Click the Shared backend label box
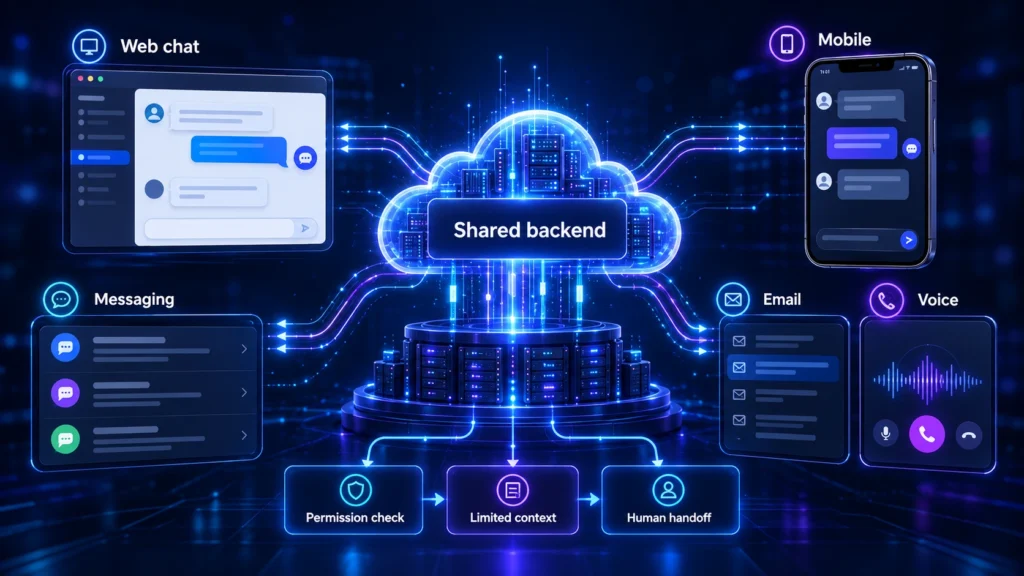 (528, 230)
